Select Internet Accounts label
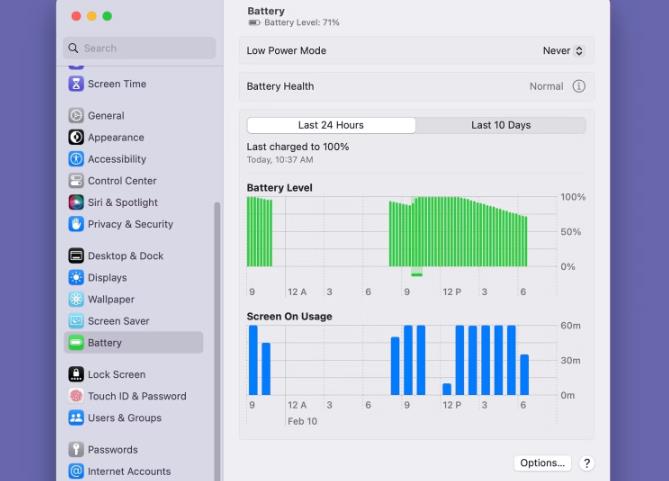This screenshot has height=481, width=669. coord(129,471)
